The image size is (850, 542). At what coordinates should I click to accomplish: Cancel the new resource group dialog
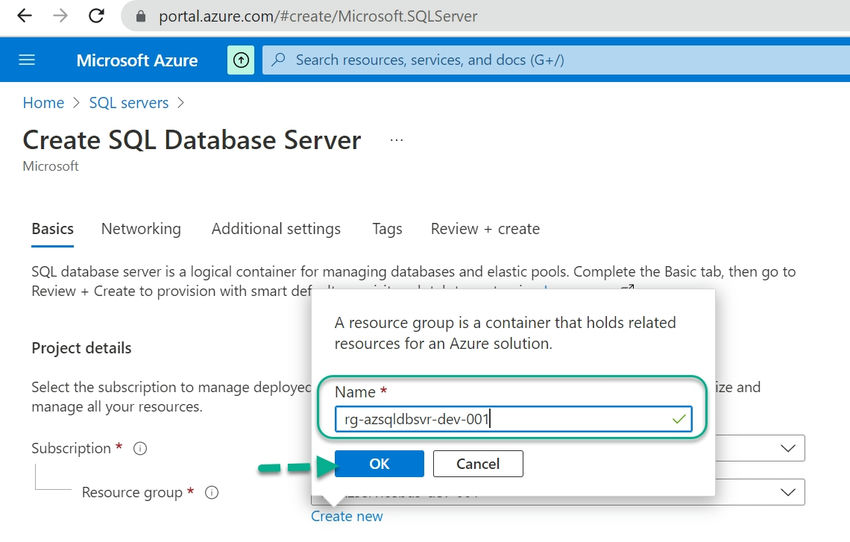point(478,464)
